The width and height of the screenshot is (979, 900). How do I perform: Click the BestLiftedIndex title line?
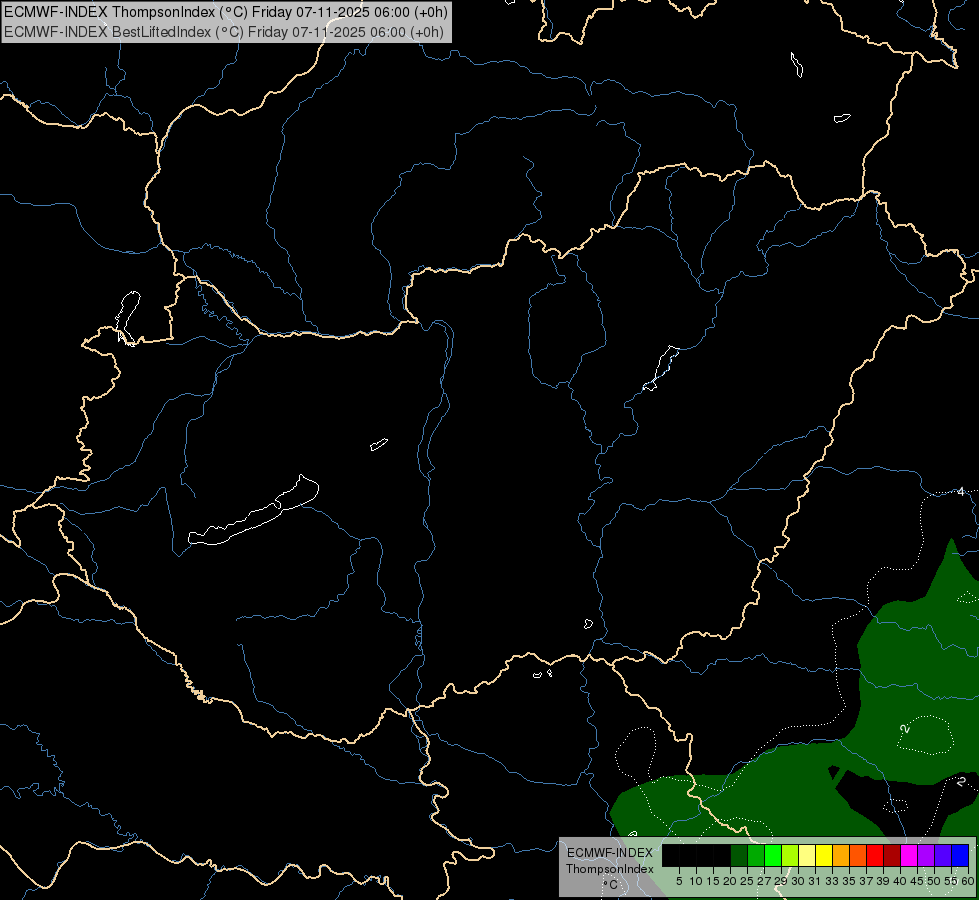pyautogui.click(x=224, y=32)
